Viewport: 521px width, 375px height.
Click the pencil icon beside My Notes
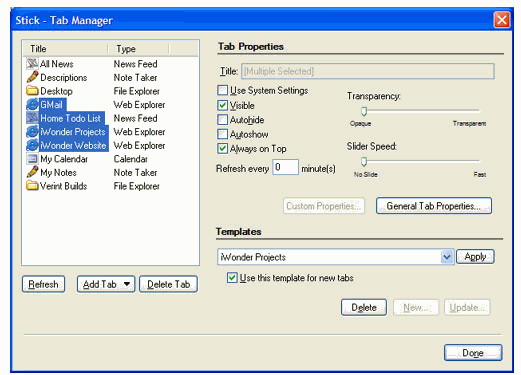pyautogui.click(x=32, y=172)
